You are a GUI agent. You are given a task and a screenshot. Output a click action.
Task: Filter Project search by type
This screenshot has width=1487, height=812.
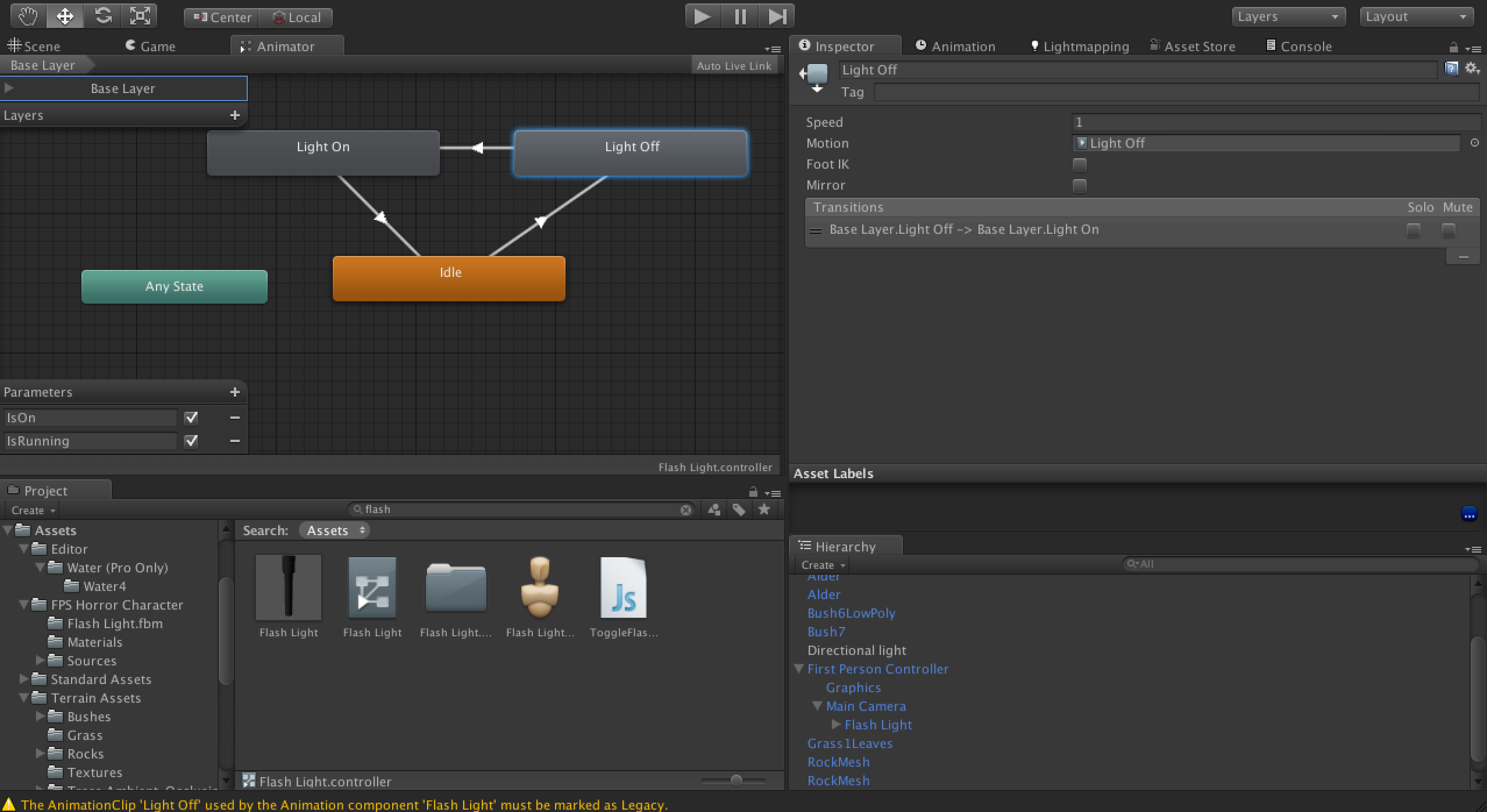(x=714, y=510)
